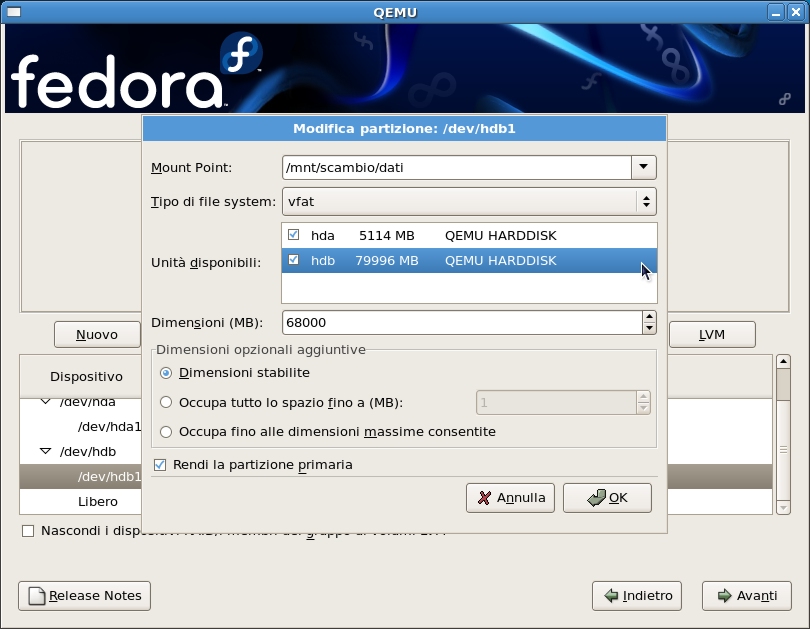Select Dimensioni stabilite radio button
This screenshot has width=810, height=629.
click(x=166, y=373)
